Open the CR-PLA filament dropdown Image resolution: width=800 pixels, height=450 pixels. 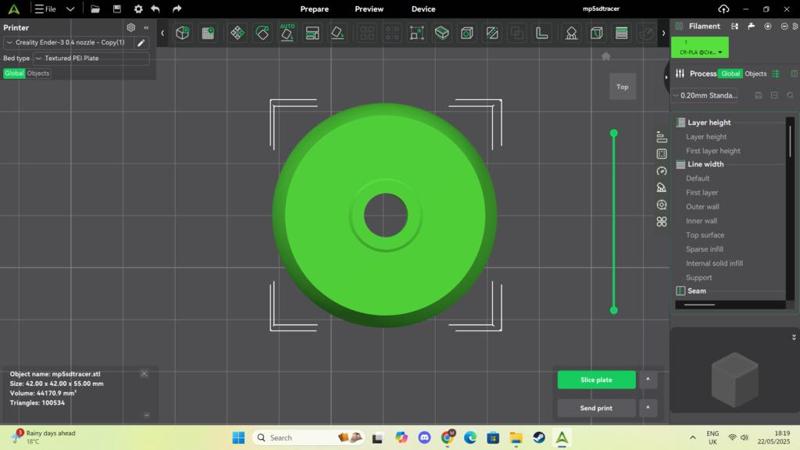(699, 47)
